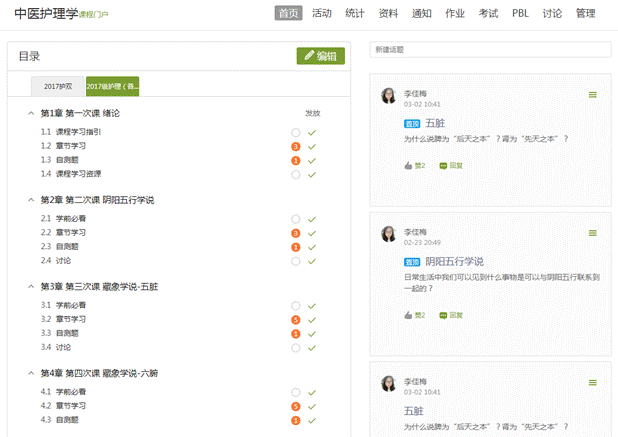Click the checkmark beside 2.4 讨论
This screenshot has height=437, width=618.
coord(312,261)
